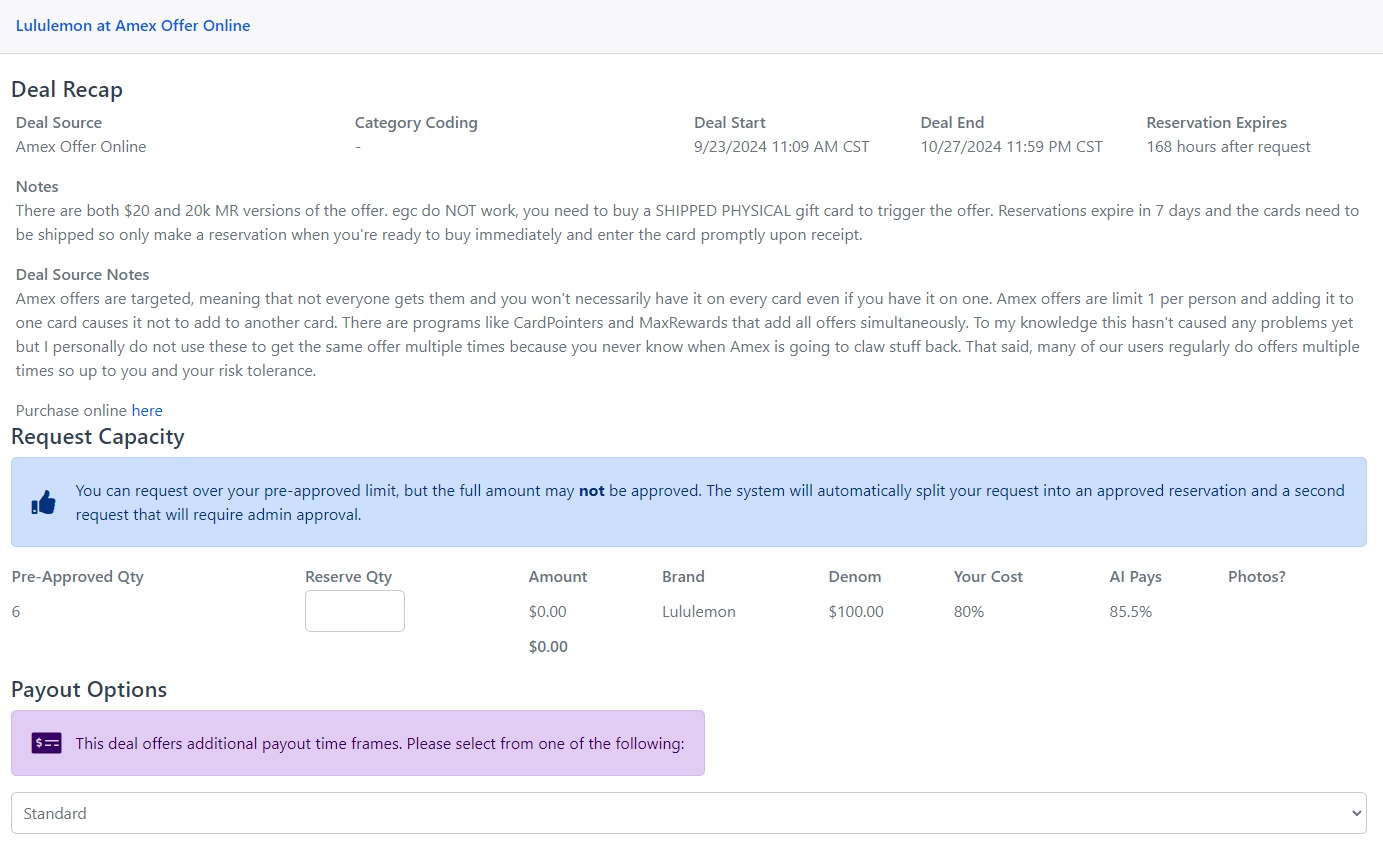Click the Request Capacity section heading
The width and height of the screenshot is (1383, 857).
[97, 436]
